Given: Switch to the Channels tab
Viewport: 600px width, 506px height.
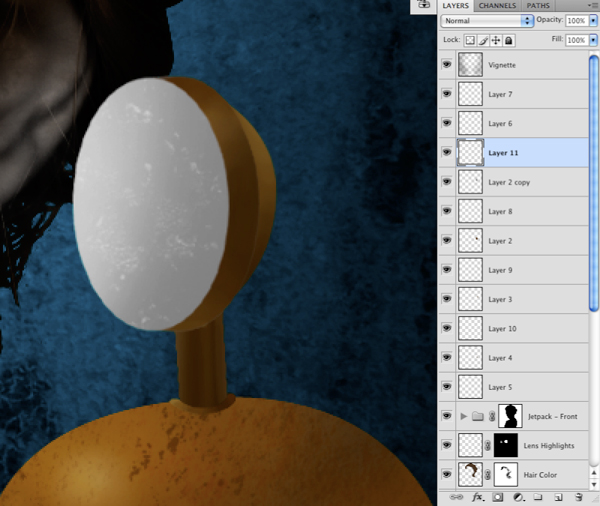Looking at the screenshot, I should tap(497, 6).
